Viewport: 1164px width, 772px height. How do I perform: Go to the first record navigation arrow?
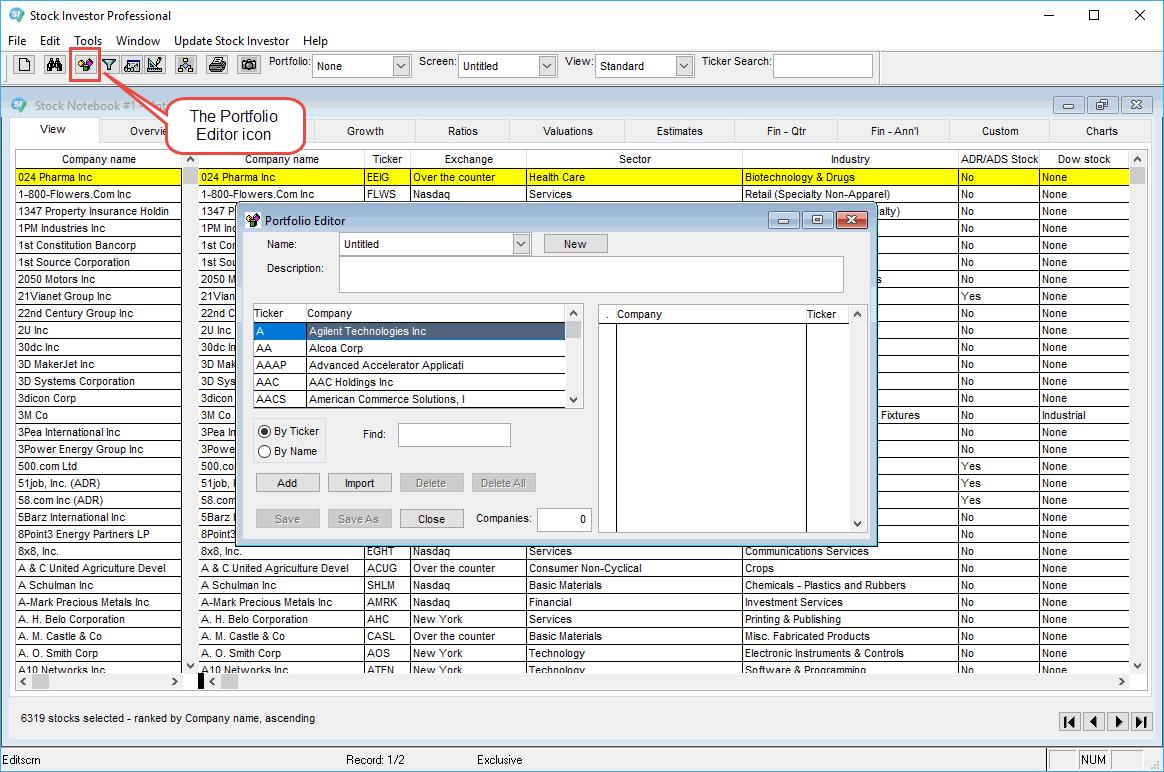1070,722
